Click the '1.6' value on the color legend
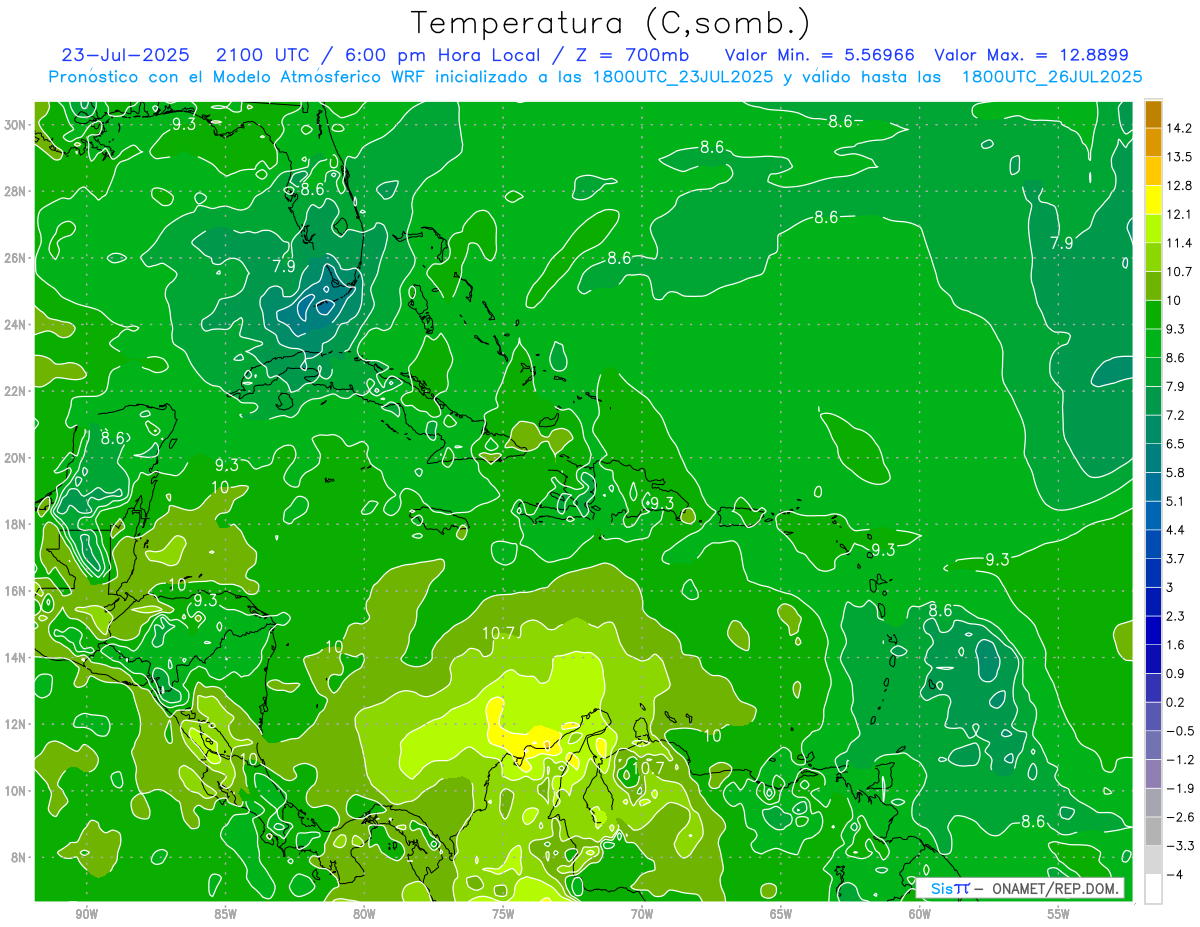1200x927 pixels. click(1176, 645)
